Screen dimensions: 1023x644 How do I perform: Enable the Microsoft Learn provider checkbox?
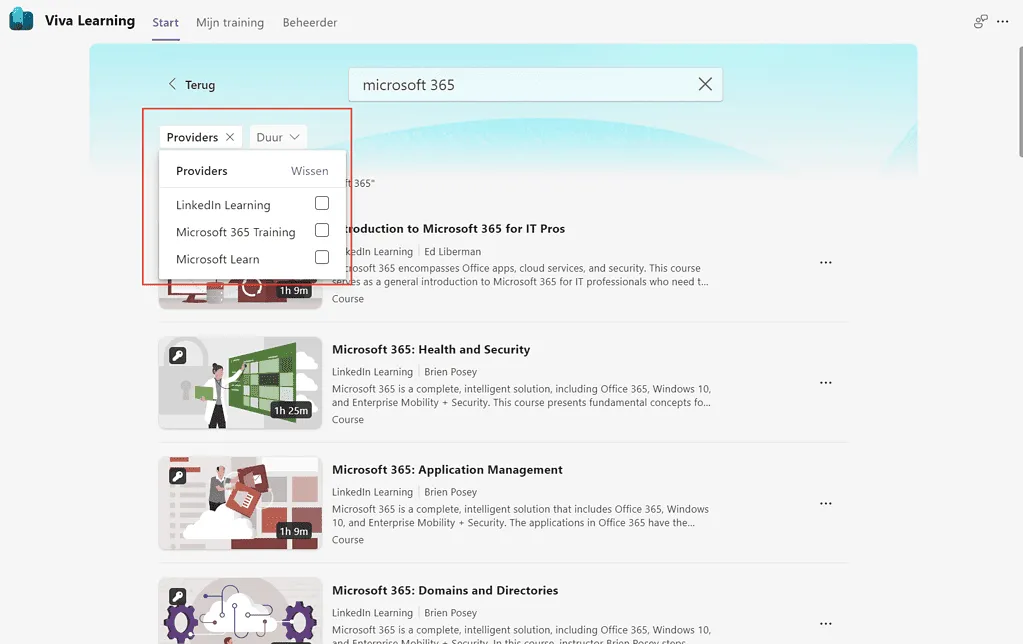[x=321, y=258]
